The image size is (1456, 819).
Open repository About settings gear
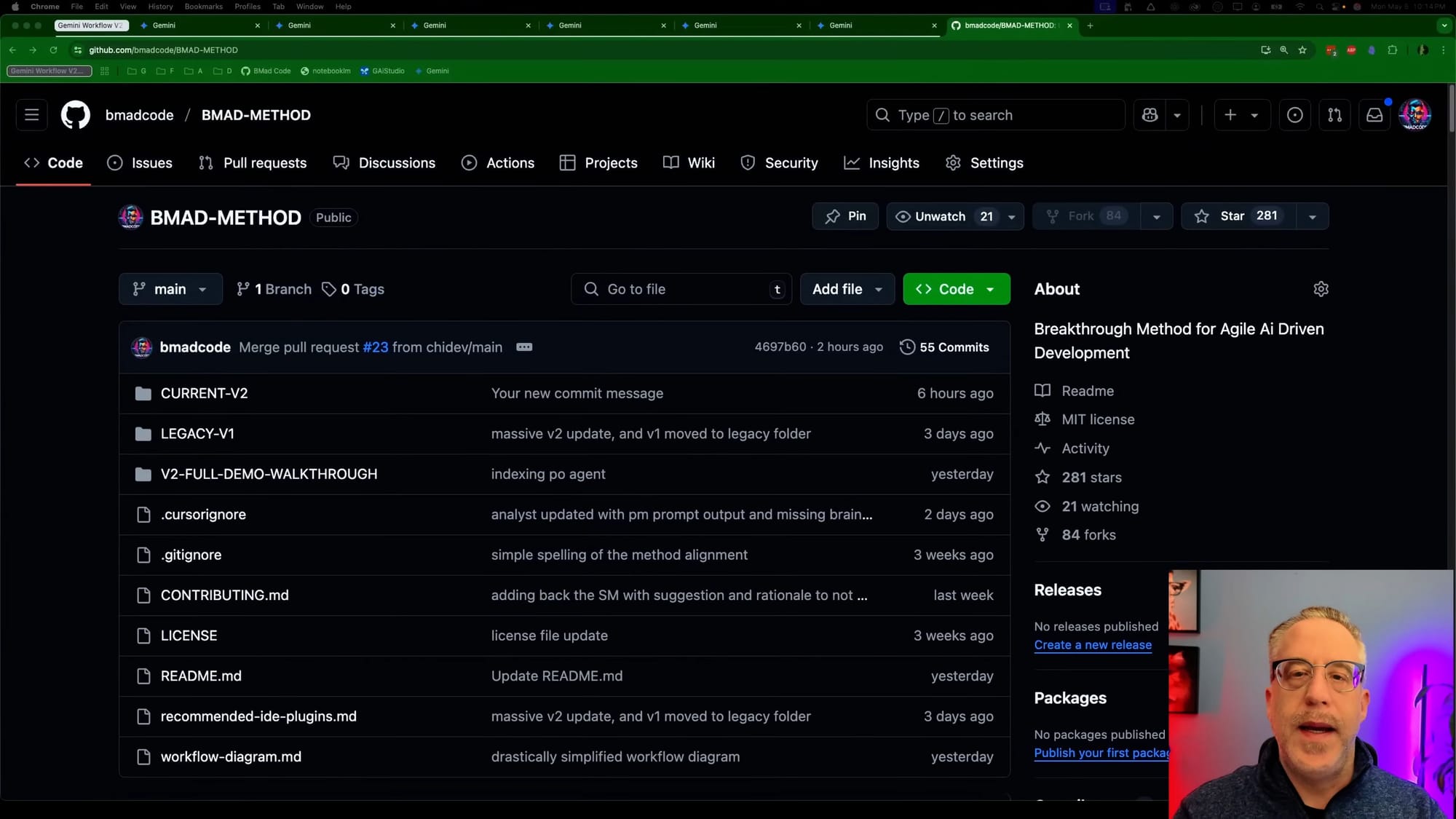coord(1321,289)
